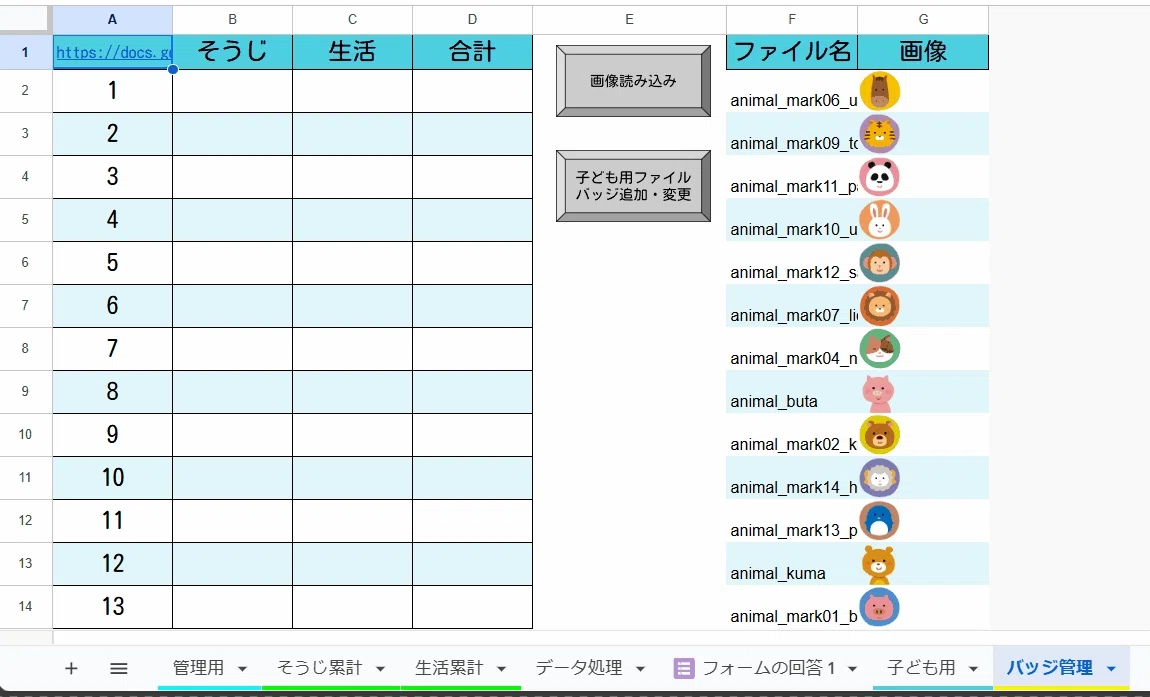Click cell containing number 5 in column A
This screenshot has height=697, width=1150.
coord(112,263)
